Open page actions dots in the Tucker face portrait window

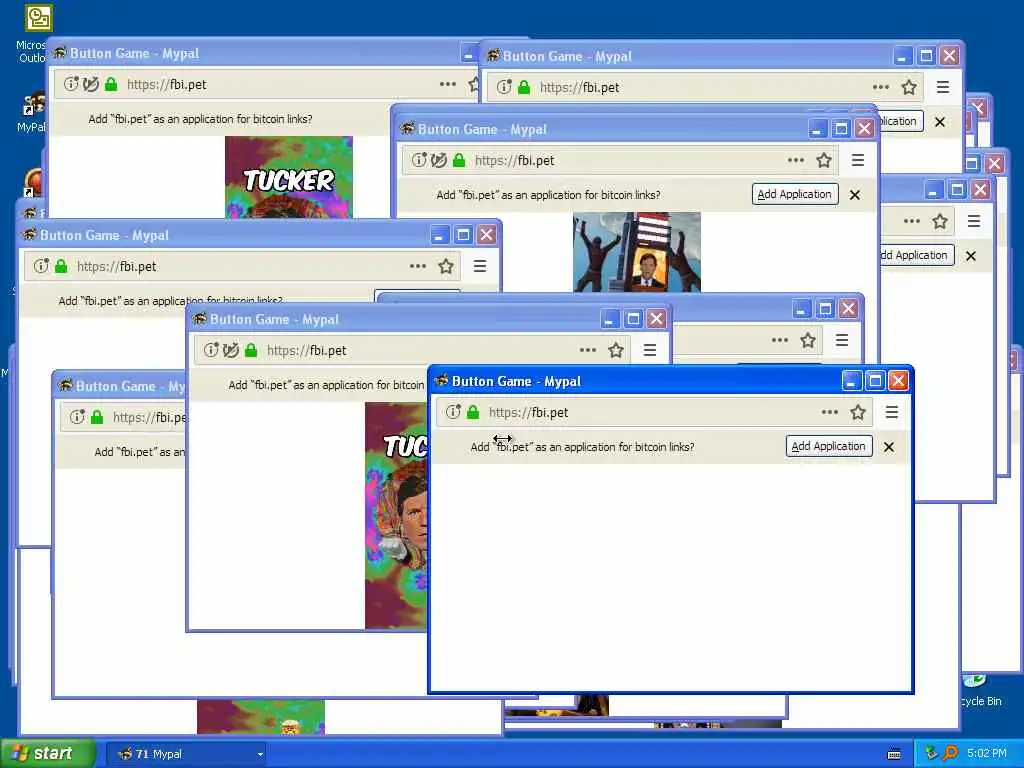(x=588, y=350)
